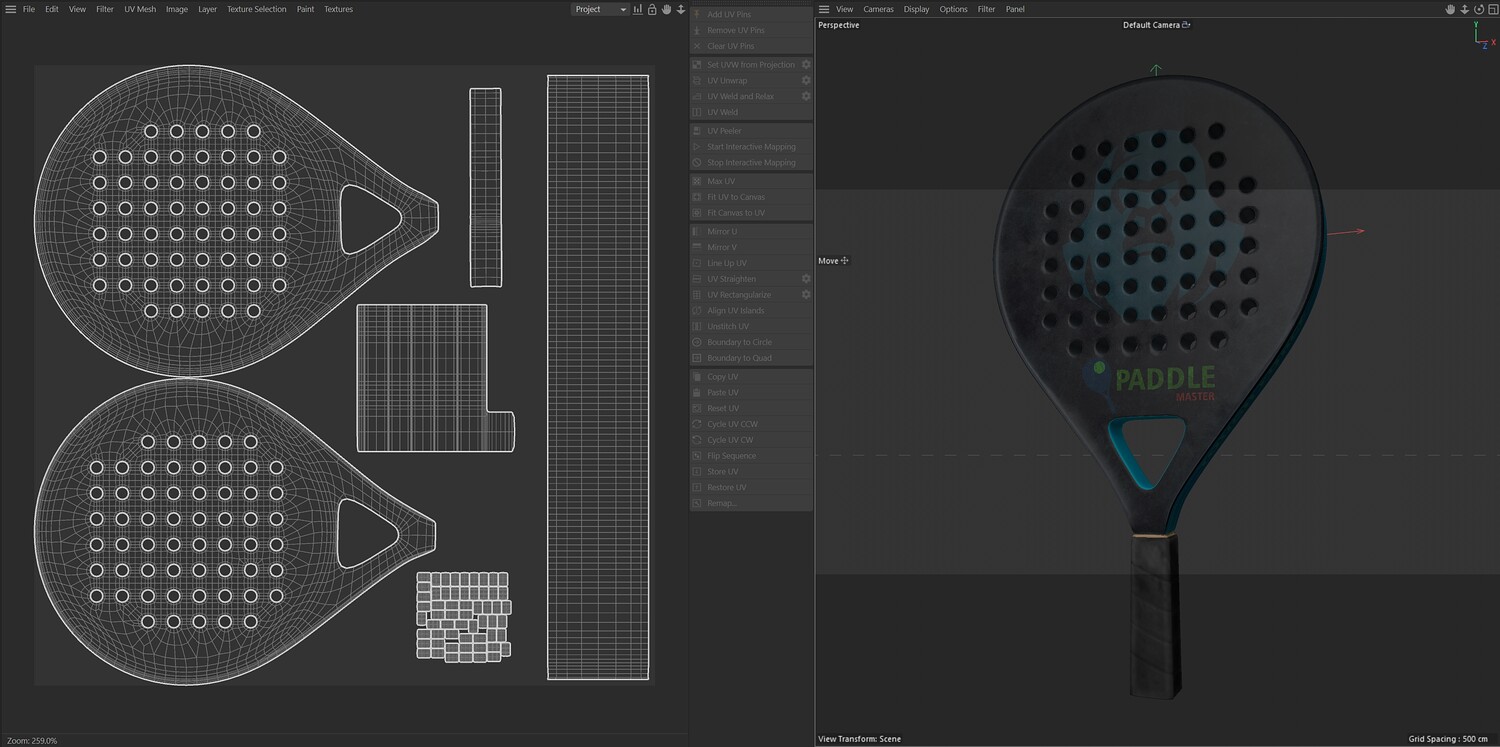Open the viewport Panel menu
Image resolution: width=1500 pixels, height=747 pixels.
[x=1015, y=9]
